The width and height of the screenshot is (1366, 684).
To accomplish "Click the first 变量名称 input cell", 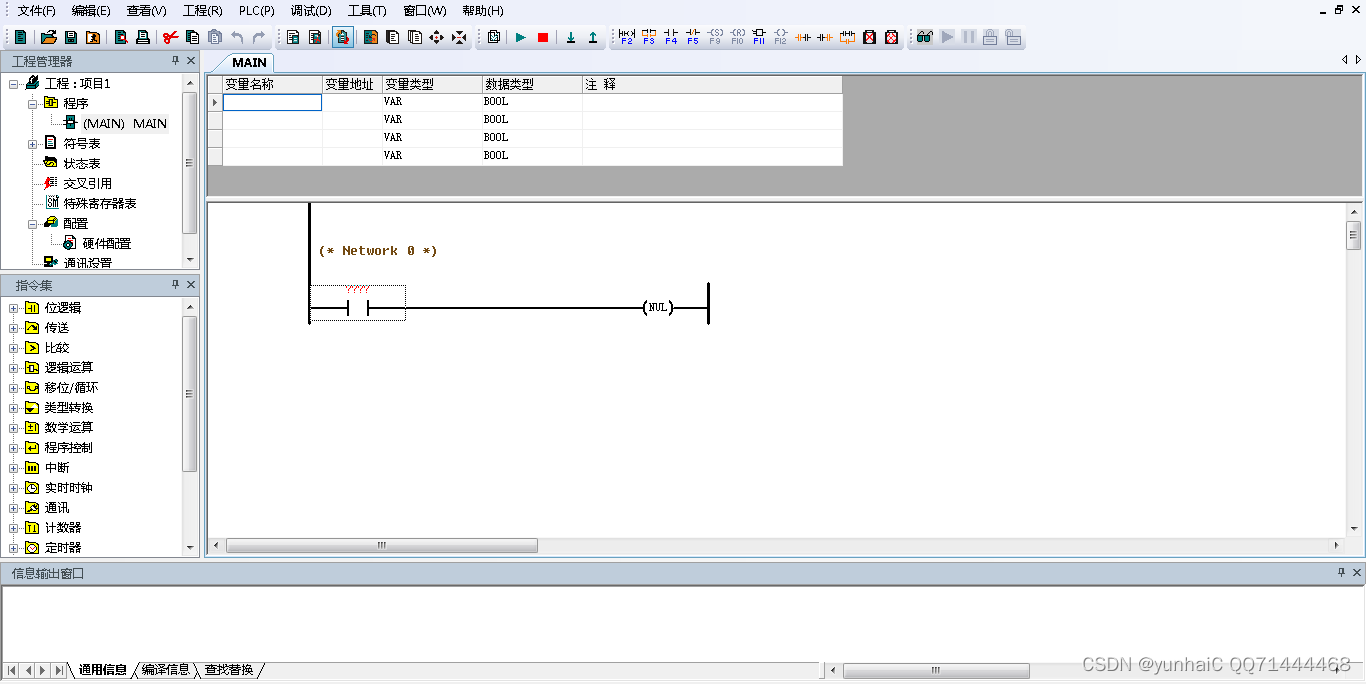I will 272,102.
